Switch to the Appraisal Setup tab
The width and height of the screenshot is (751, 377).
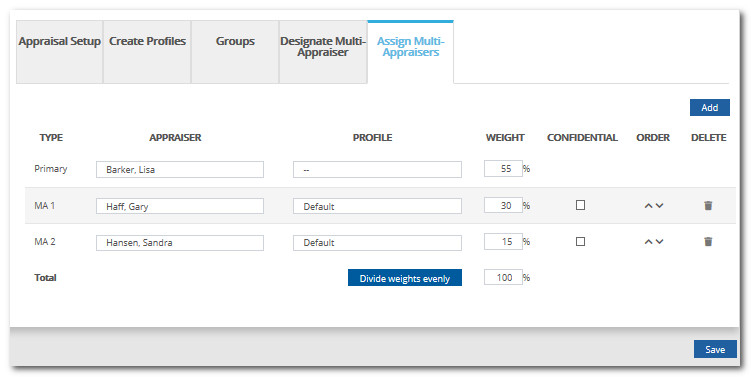(x=59, y=52)
